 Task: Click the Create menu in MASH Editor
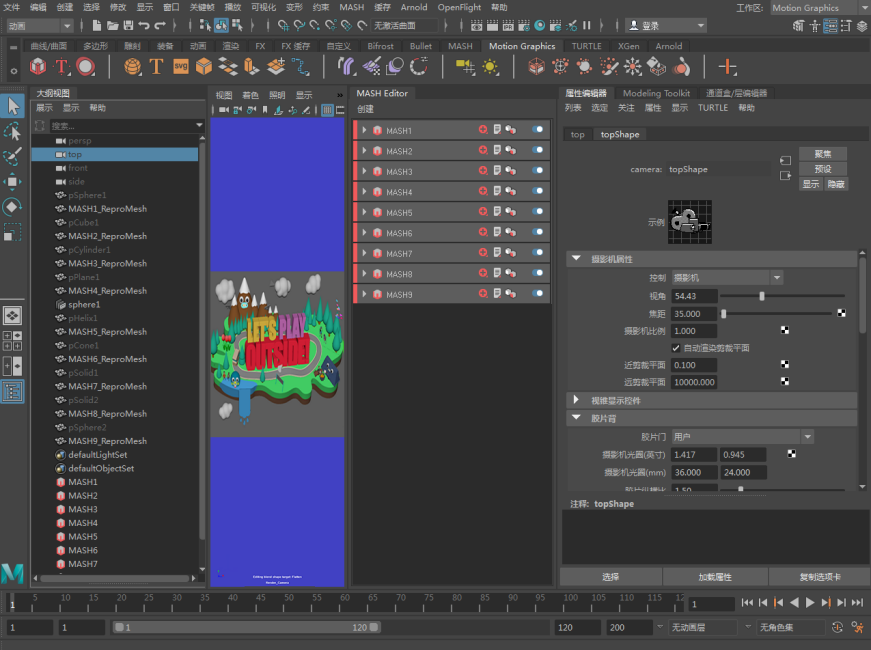pos(365,109)
